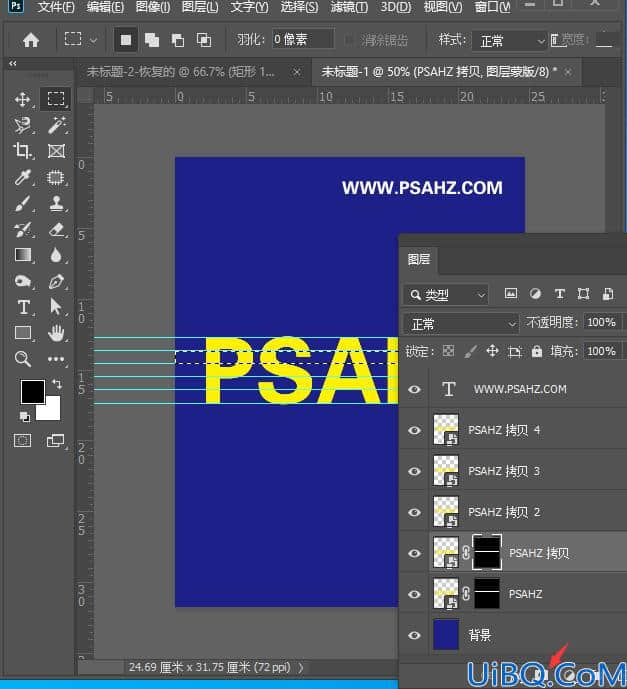The image size is (627, 689).
Task: Select the Path Selection tool
Action: click(56, 307)
